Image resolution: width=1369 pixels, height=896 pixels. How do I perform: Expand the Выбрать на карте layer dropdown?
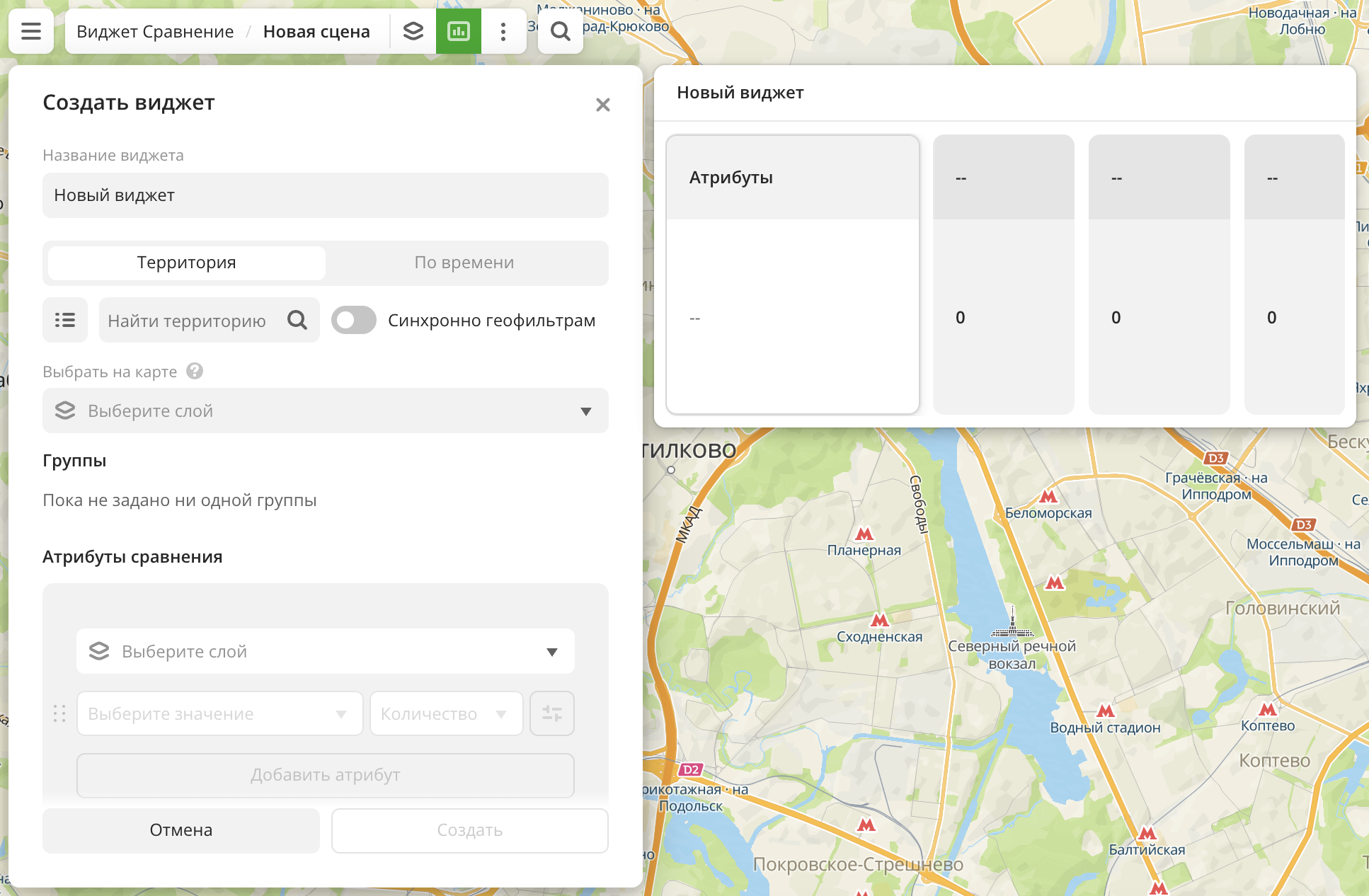point(326,410)
